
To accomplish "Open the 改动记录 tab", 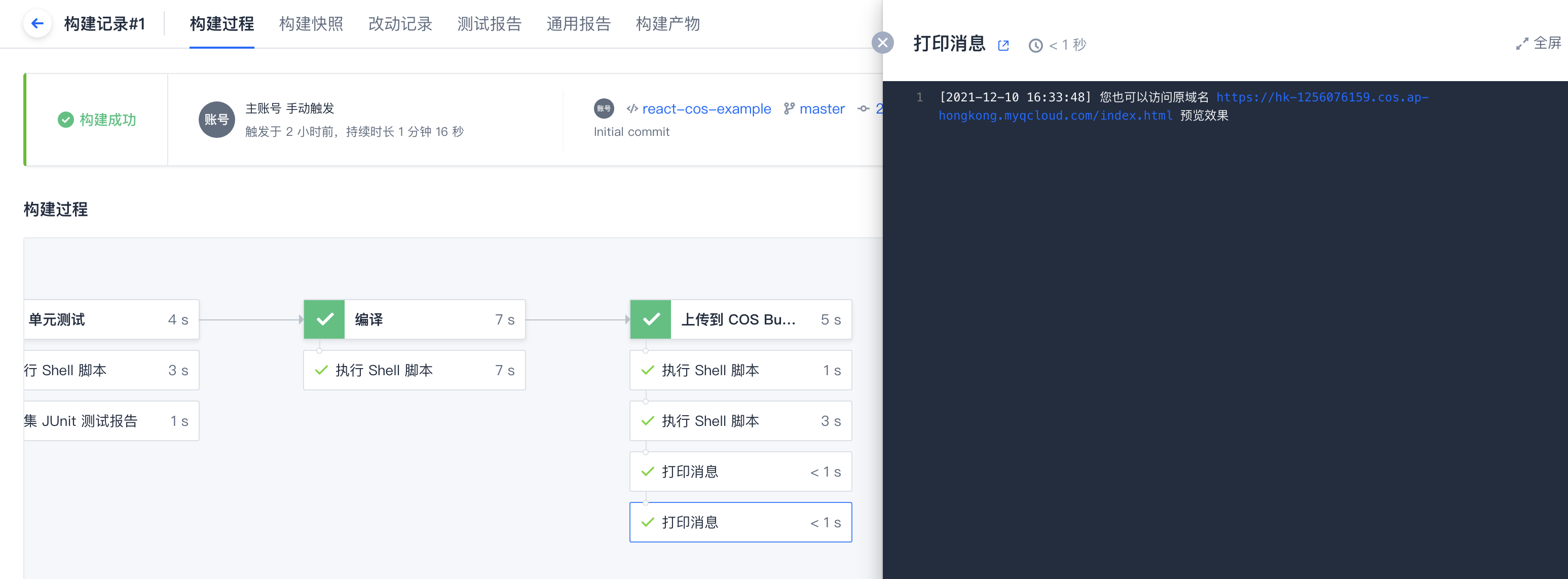I will [x=400, y=24].
